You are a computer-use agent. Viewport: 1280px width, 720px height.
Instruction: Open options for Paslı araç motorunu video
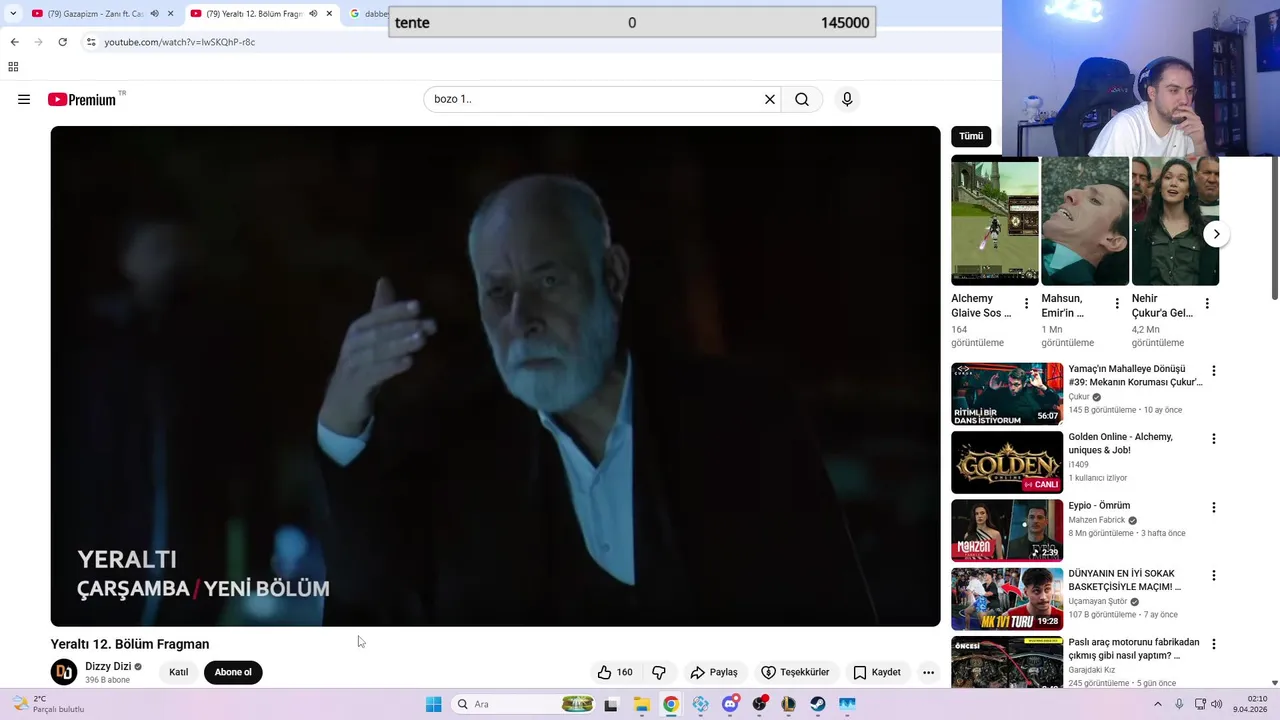(x=1214, y=645)
